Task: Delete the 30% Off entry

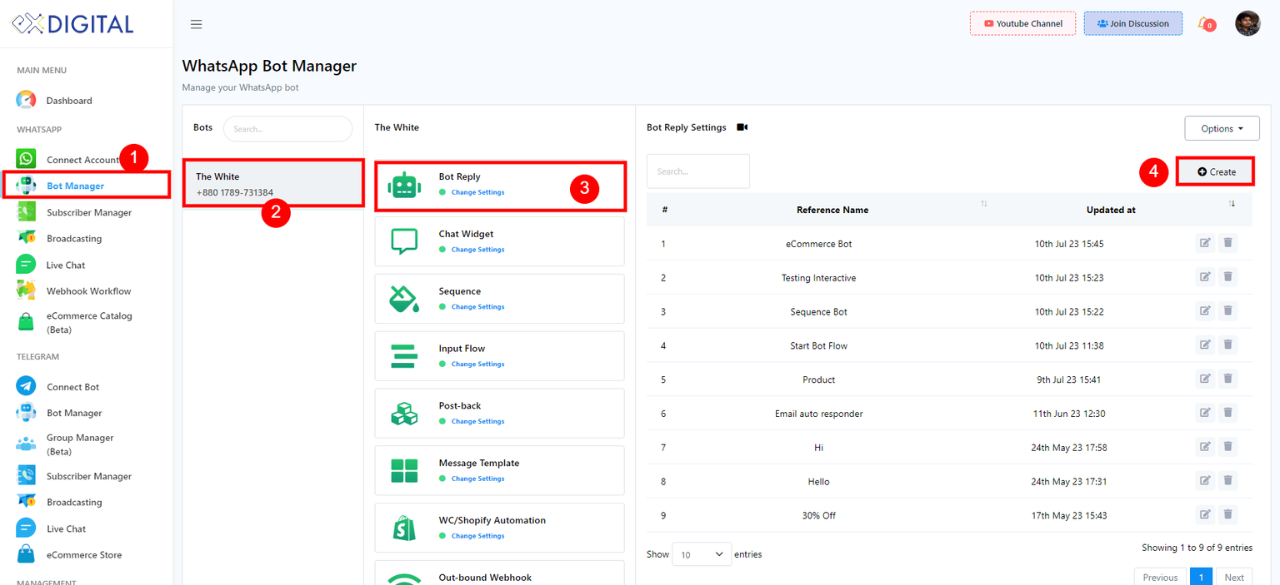Action: click(x=1228, y=515)
